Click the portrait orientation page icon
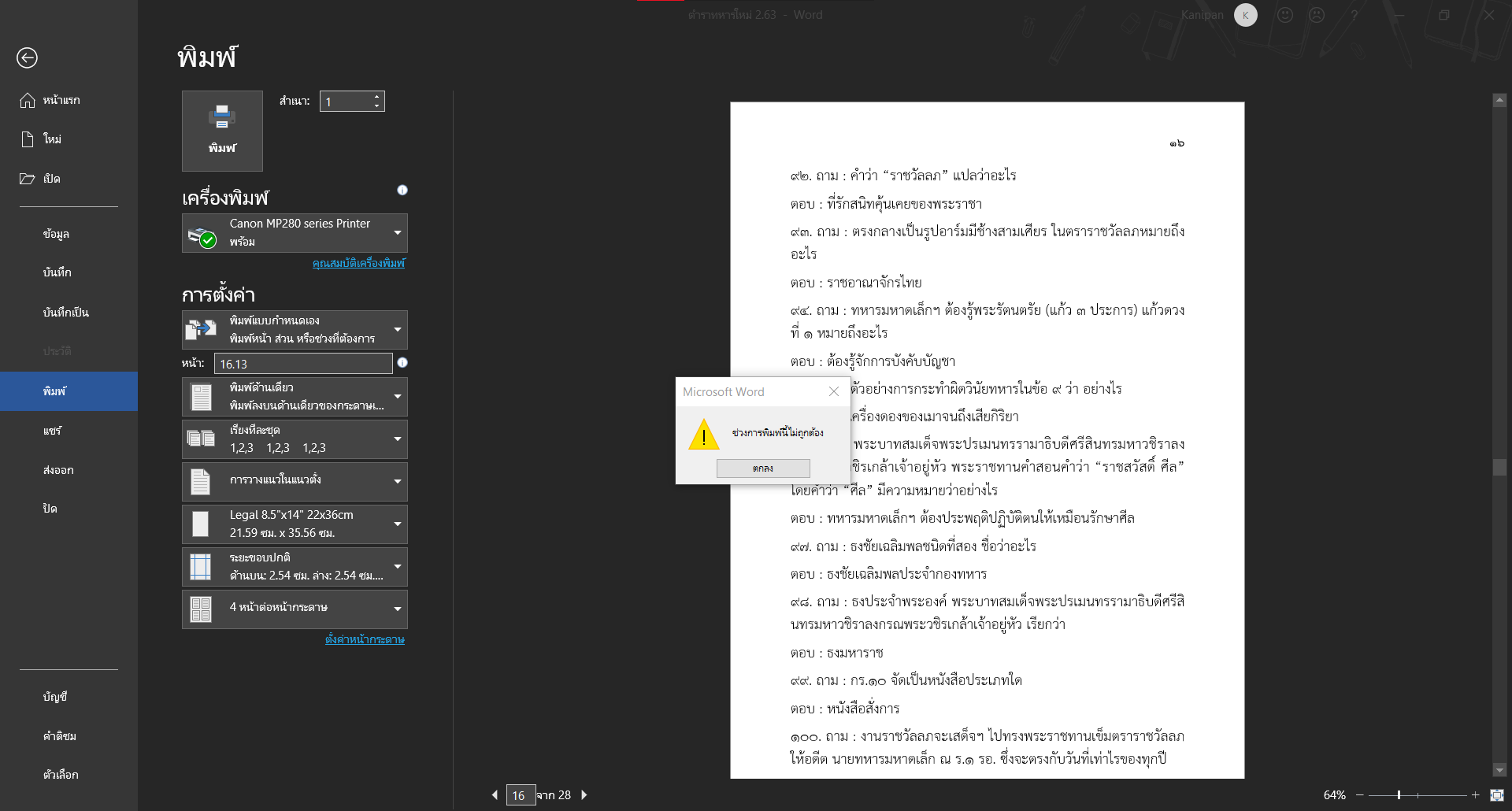The width and height of the screenshot is (1512, 811). pos(201,481)
